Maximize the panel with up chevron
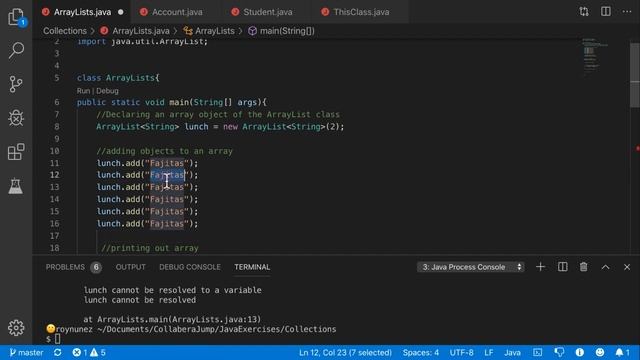640x360 pixels. [x=605, y=267]
